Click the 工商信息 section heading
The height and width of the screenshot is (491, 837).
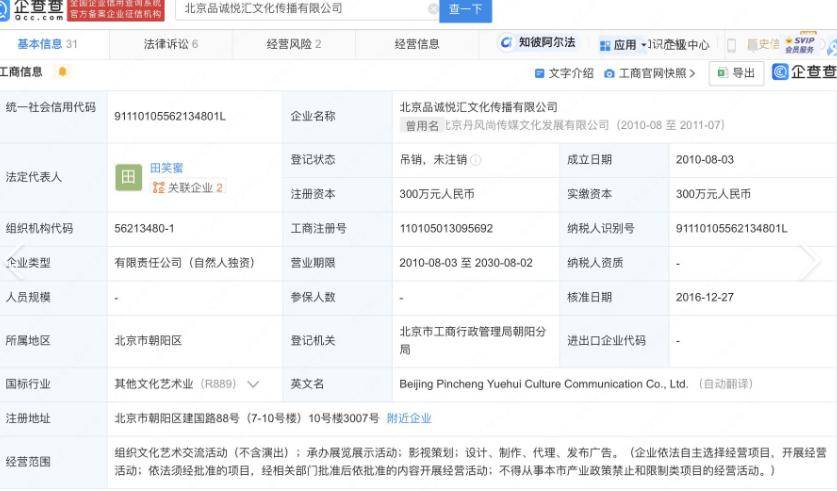click(21, 72)
